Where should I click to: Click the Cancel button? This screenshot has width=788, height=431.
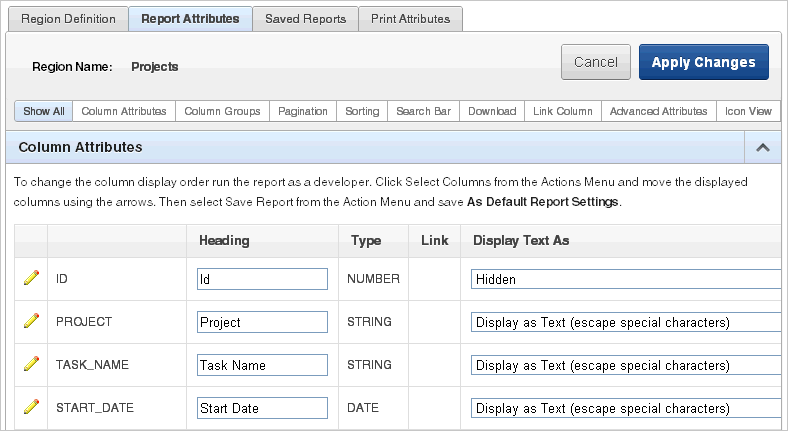pyautogui.click(x=596, y=62)
